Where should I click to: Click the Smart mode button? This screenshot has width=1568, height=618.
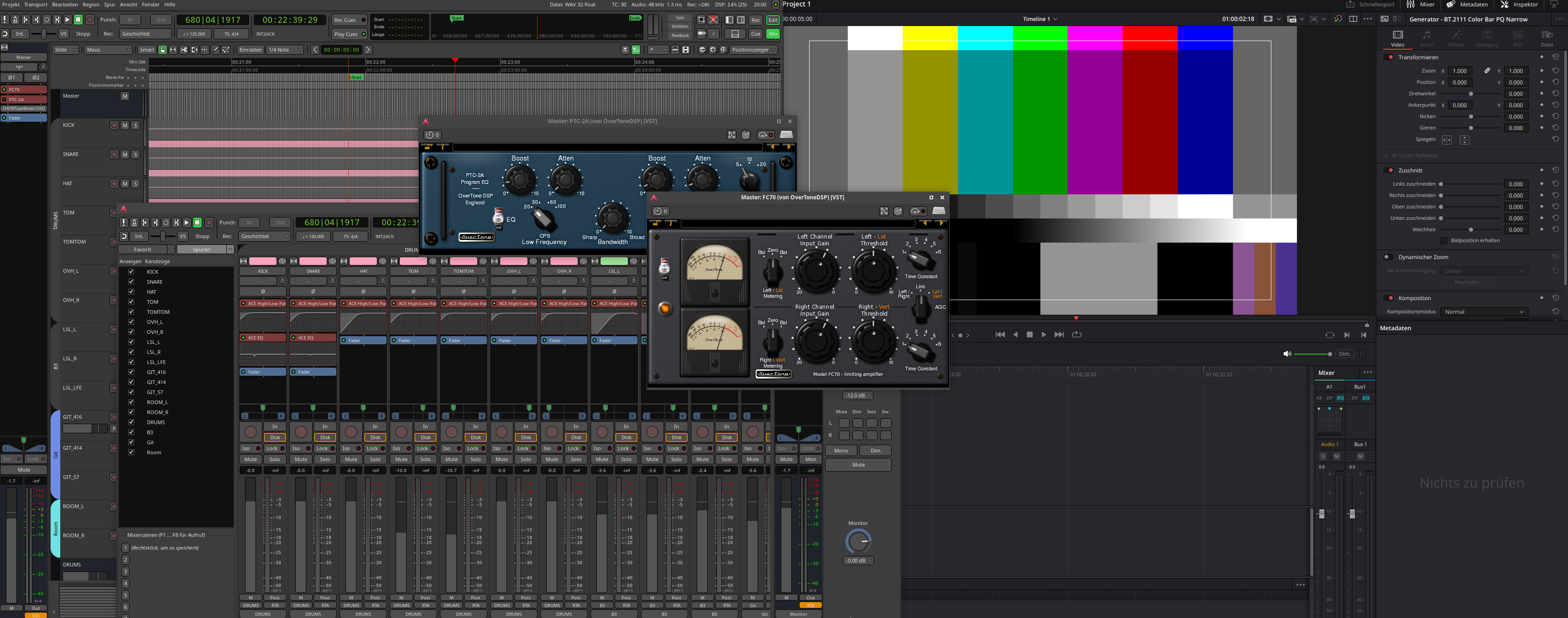[x=146, y=50]
